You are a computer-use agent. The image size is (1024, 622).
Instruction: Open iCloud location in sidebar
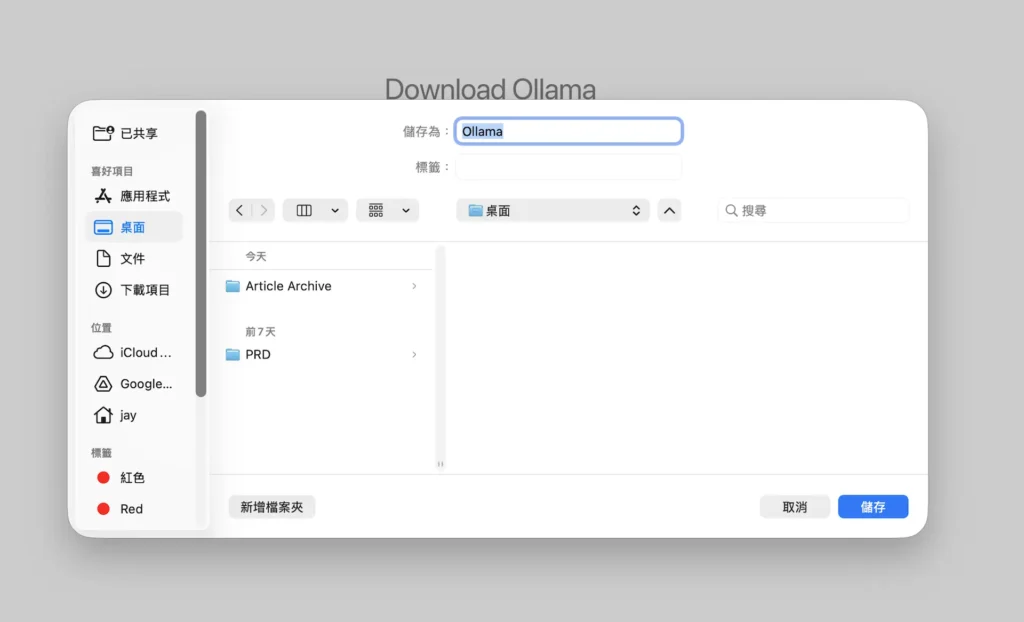click(x=133, y=353)
